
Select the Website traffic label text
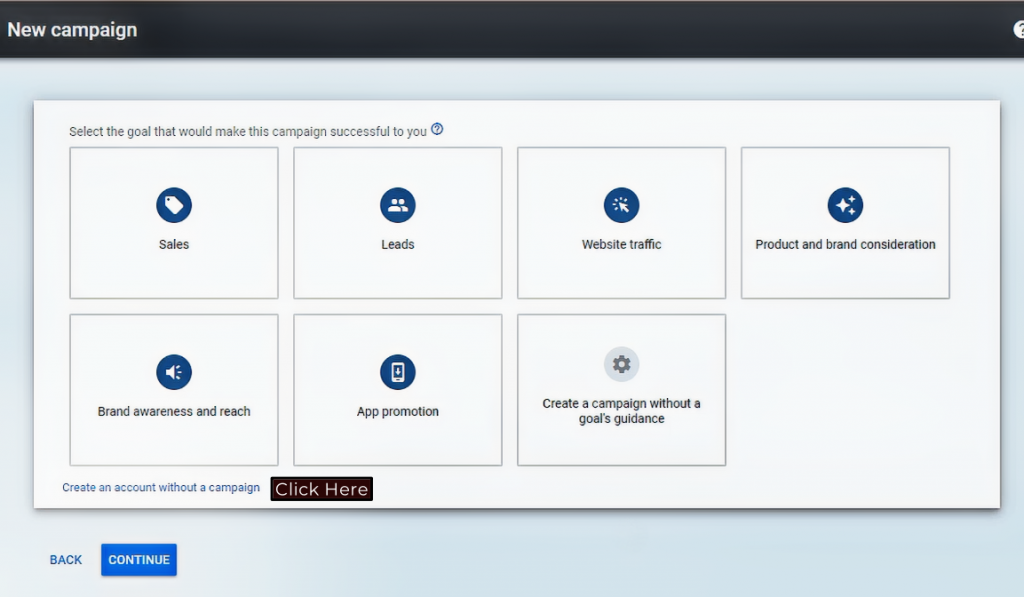pos(621,244)
